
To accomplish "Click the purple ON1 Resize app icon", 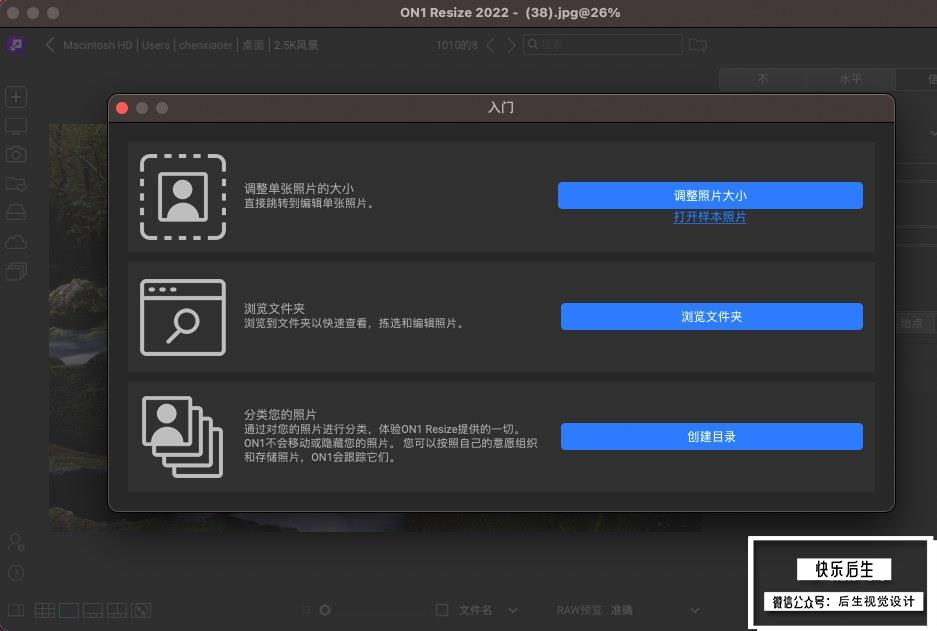I will 16,45.
